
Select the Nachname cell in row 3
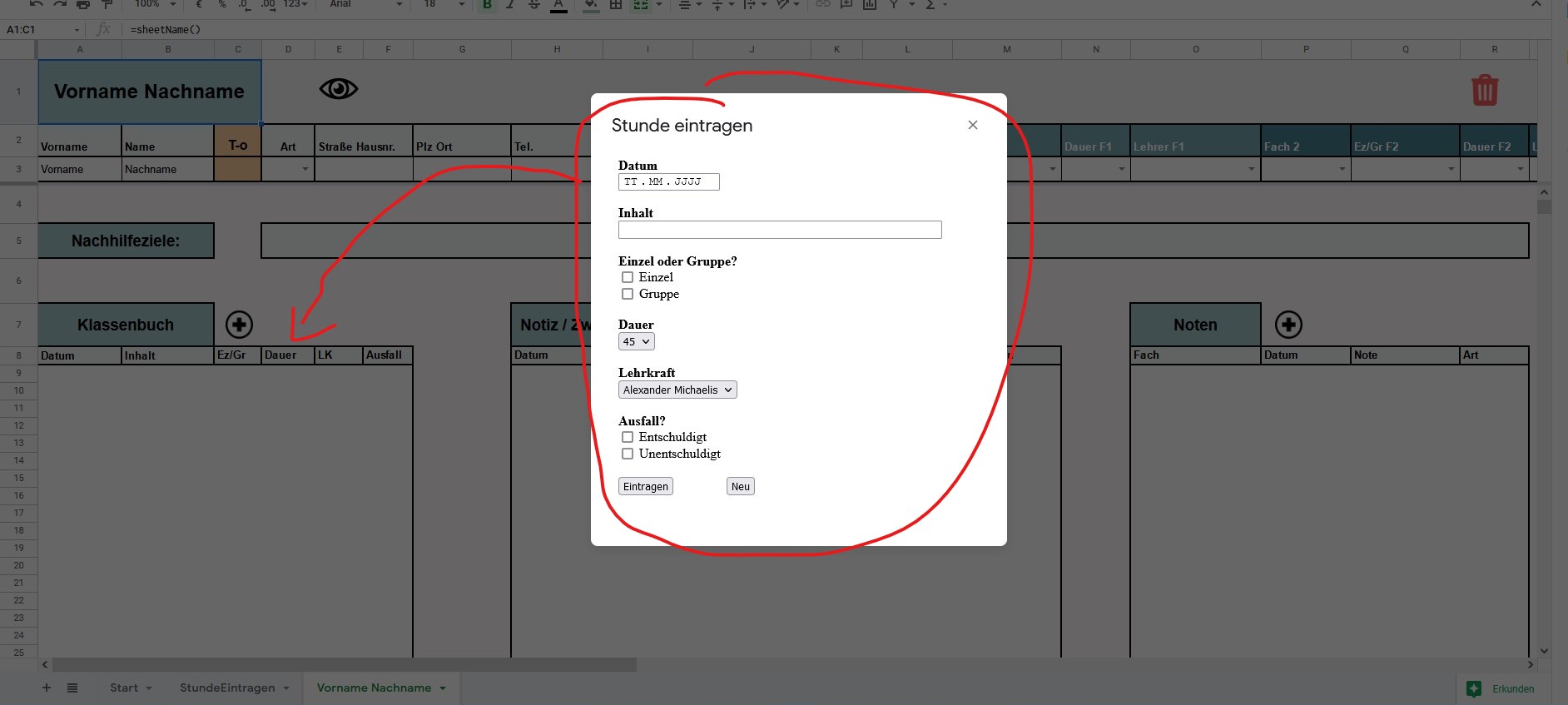coord(168,169)
